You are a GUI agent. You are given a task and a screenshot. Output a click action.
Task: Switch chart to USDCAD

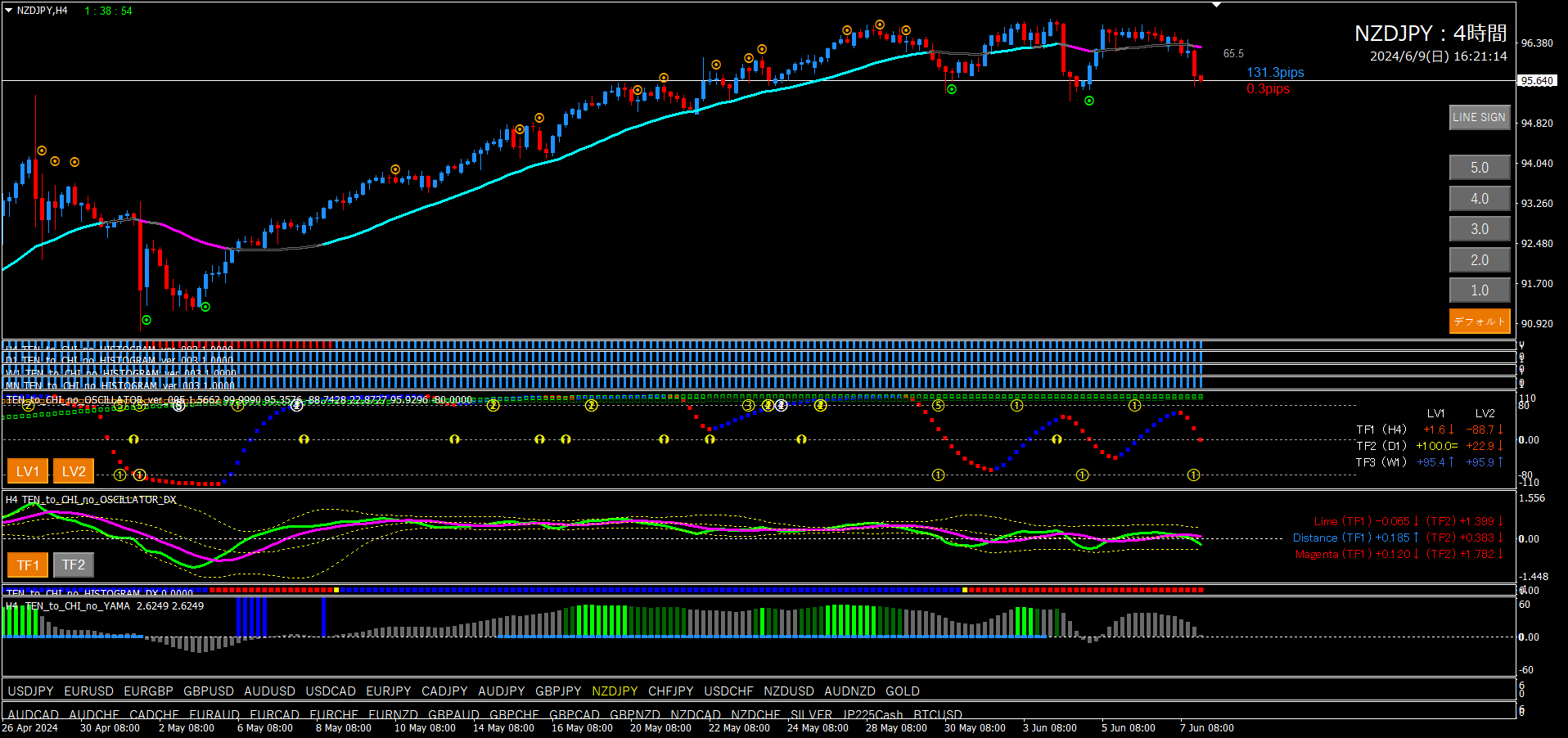coord(331,691)
